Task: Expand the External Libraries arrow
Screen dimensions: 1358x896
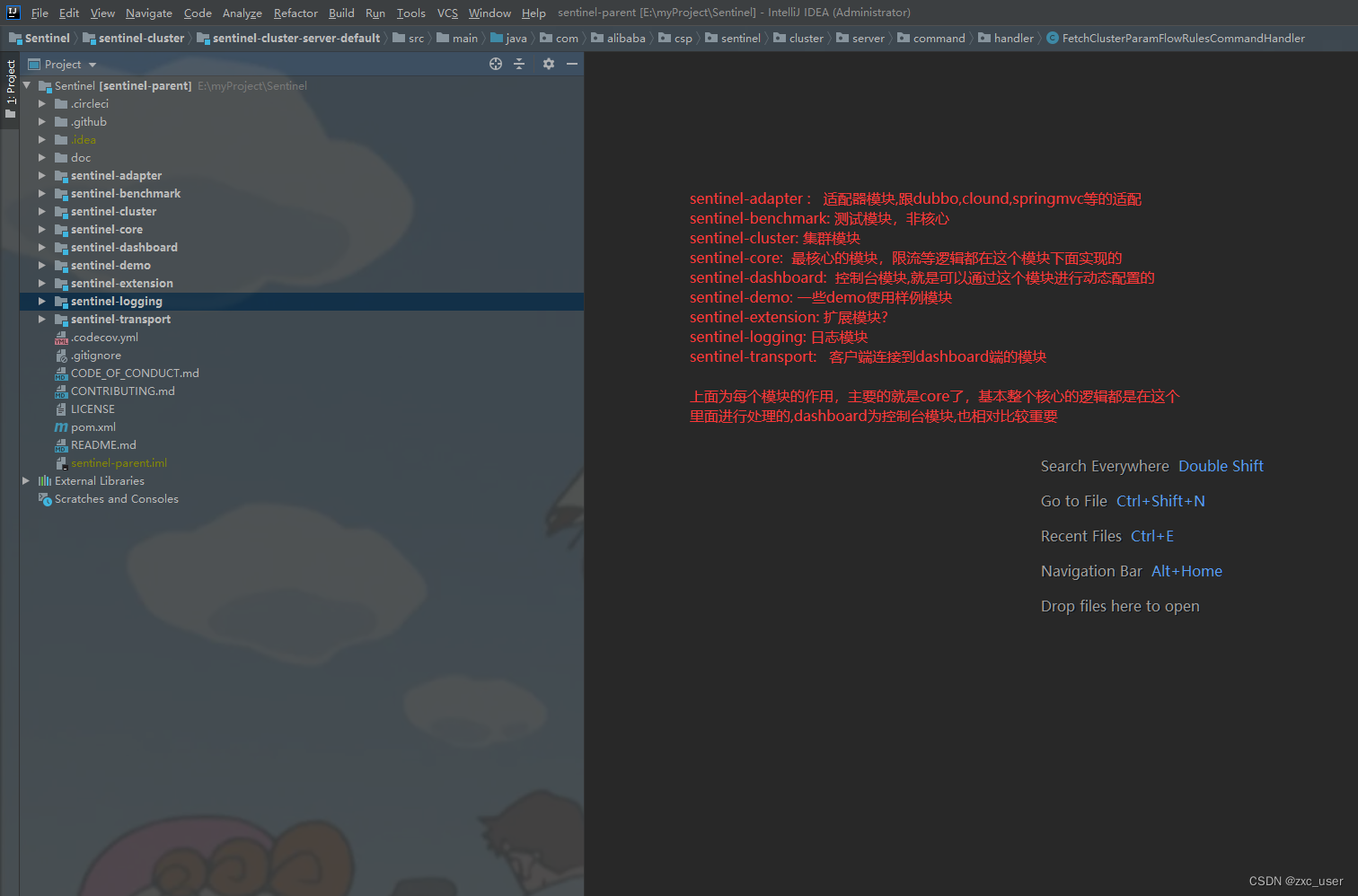Action: (x=26, y=481)
